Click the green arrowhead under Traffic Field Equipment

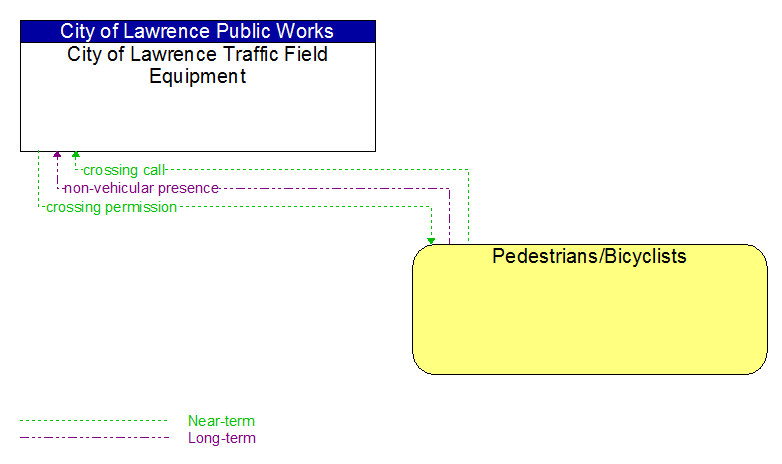coord(76,155)
